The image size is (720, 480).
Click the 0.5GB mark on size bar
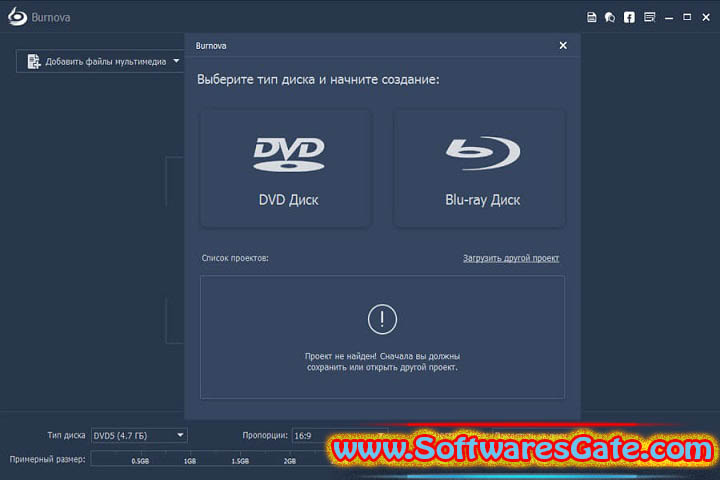(x=140, y=461)
